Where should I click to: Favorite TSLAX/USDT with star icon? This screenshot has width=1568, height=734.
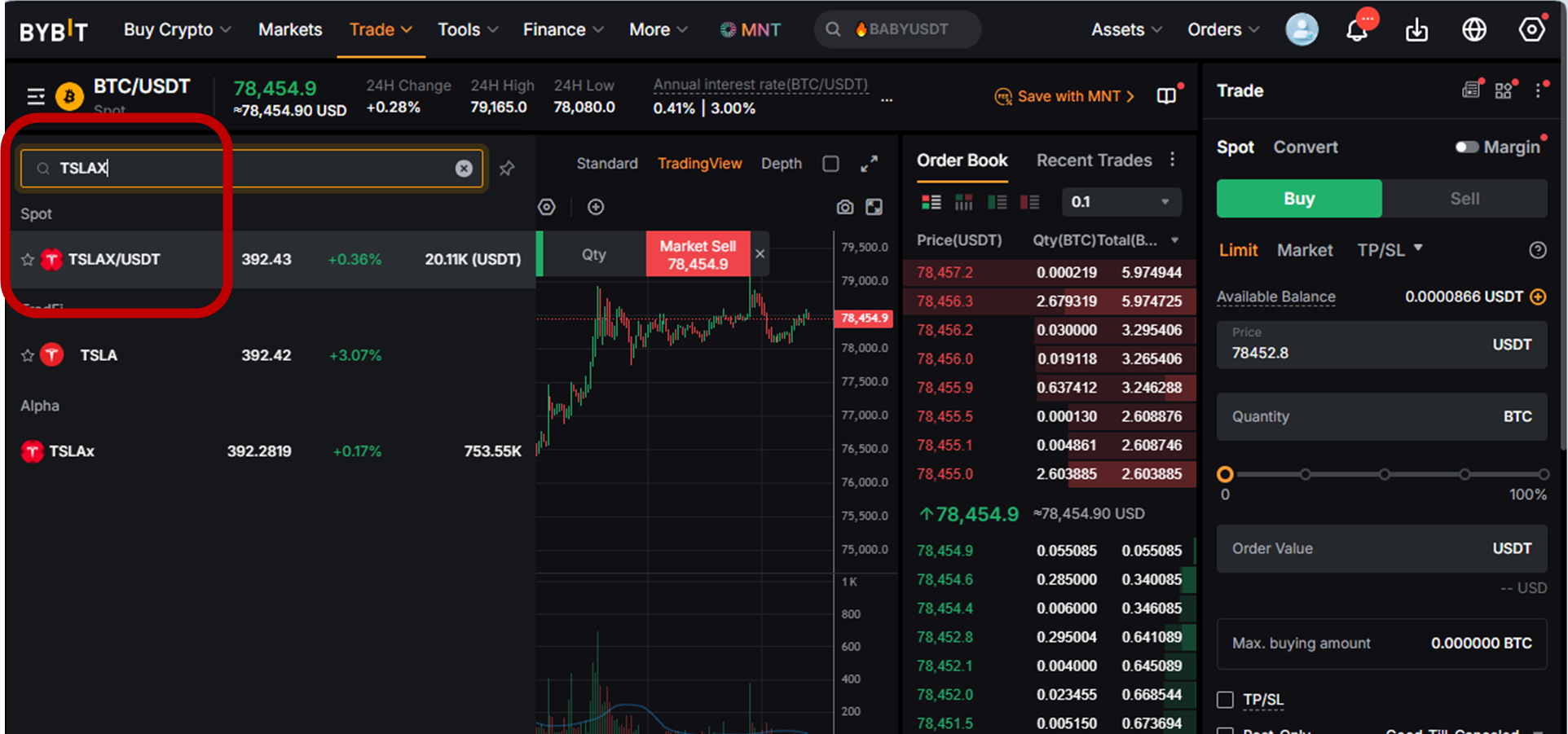point(28,260)
